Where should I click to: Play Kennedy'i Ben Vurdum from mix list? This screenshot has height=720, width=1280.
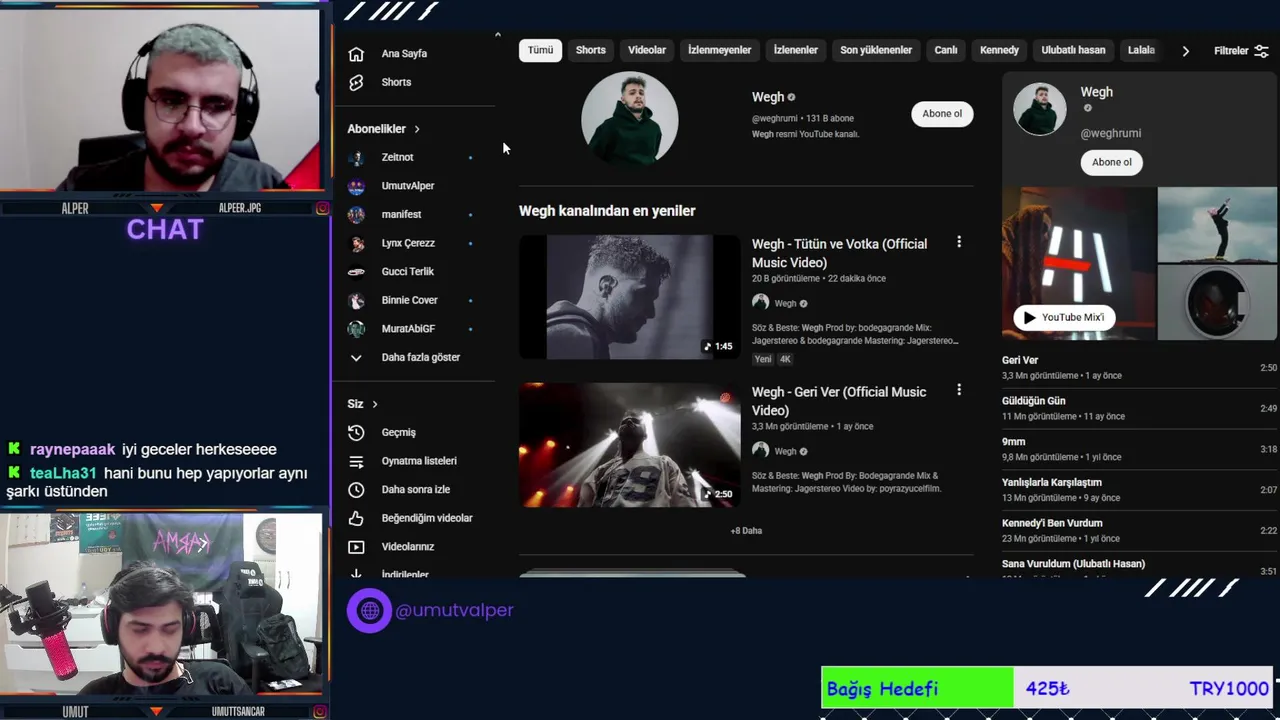tap(1139, 530)
